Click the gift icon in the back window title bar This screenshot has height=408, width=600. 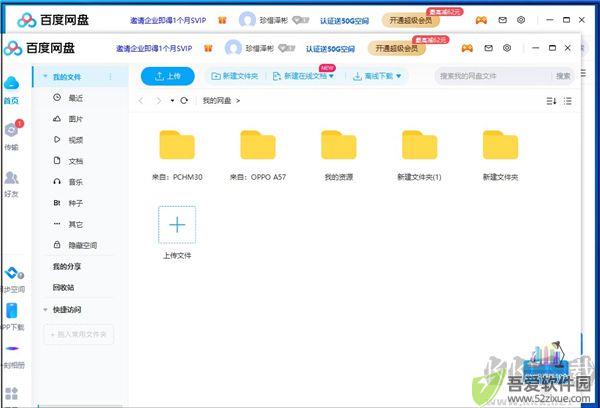(x=222, y=20)
